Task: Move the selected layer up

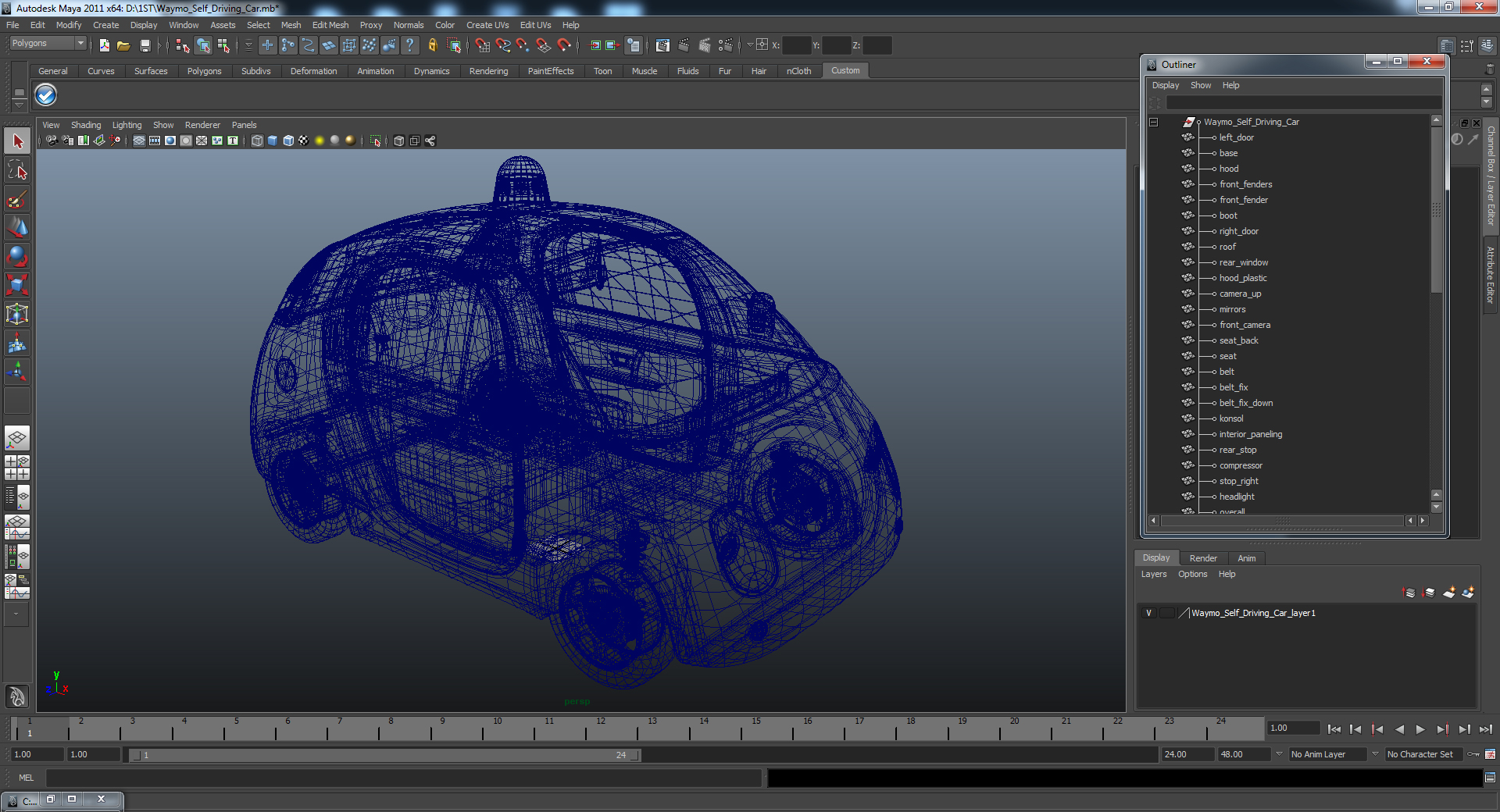Action: click(1409, 593)
